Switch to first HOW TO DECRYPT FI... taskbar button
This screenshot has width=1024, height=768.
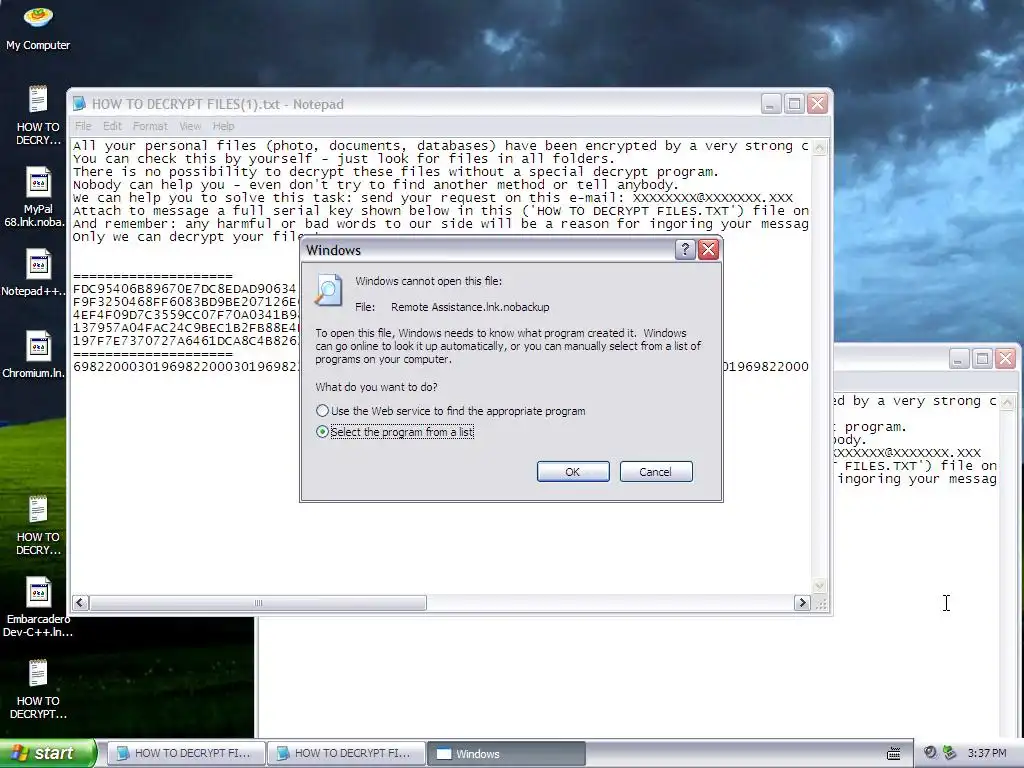[186, 754]
